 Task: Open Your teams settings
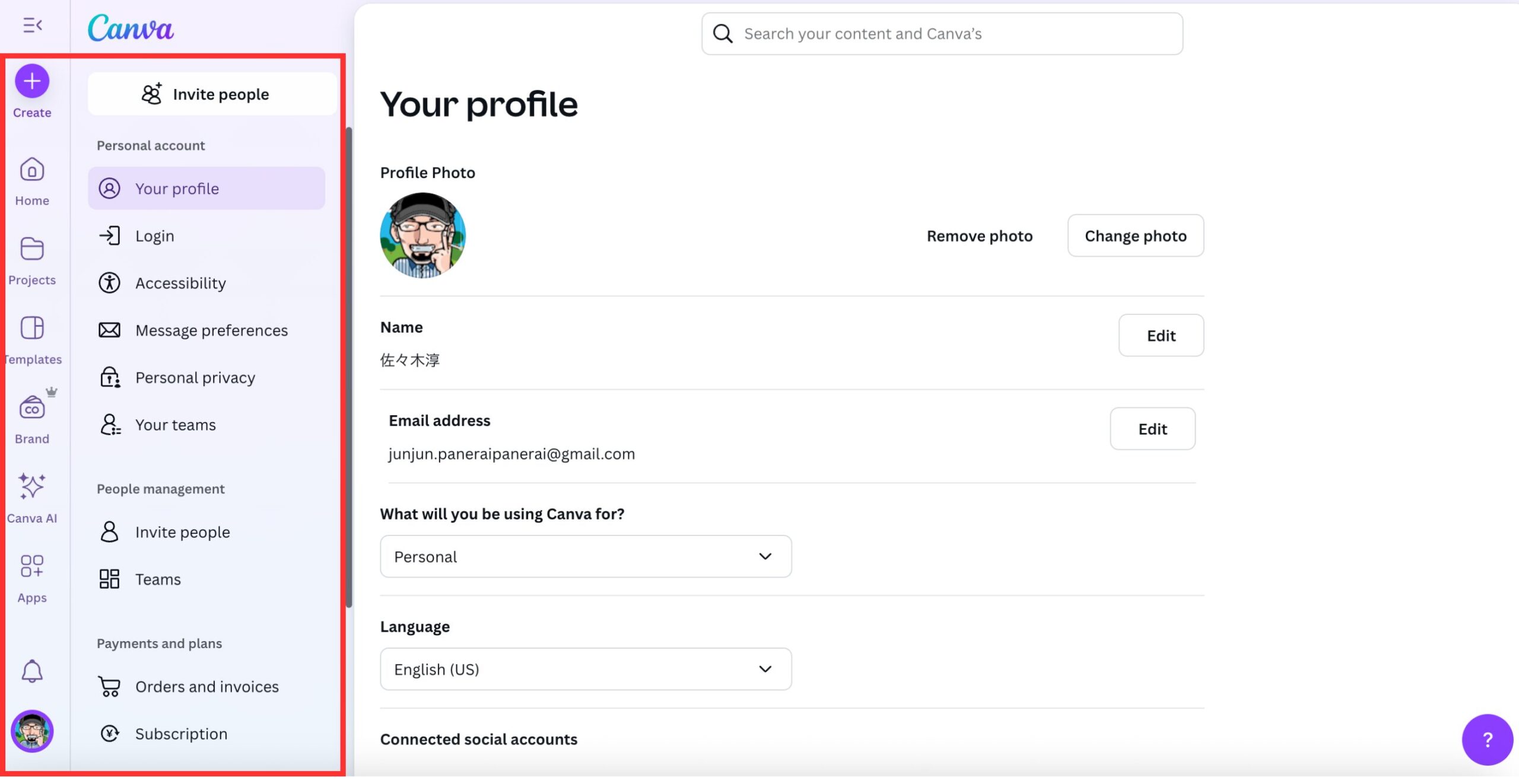point(206,425)
